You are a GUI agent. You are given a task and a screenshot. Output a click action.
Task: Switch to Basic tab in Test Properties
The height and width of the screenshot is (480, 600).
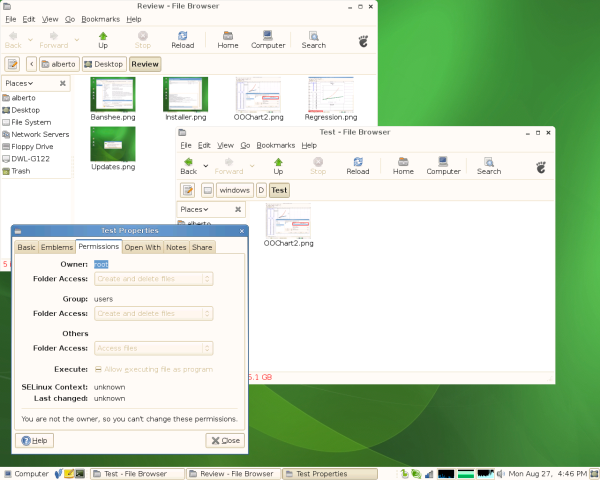26,247
